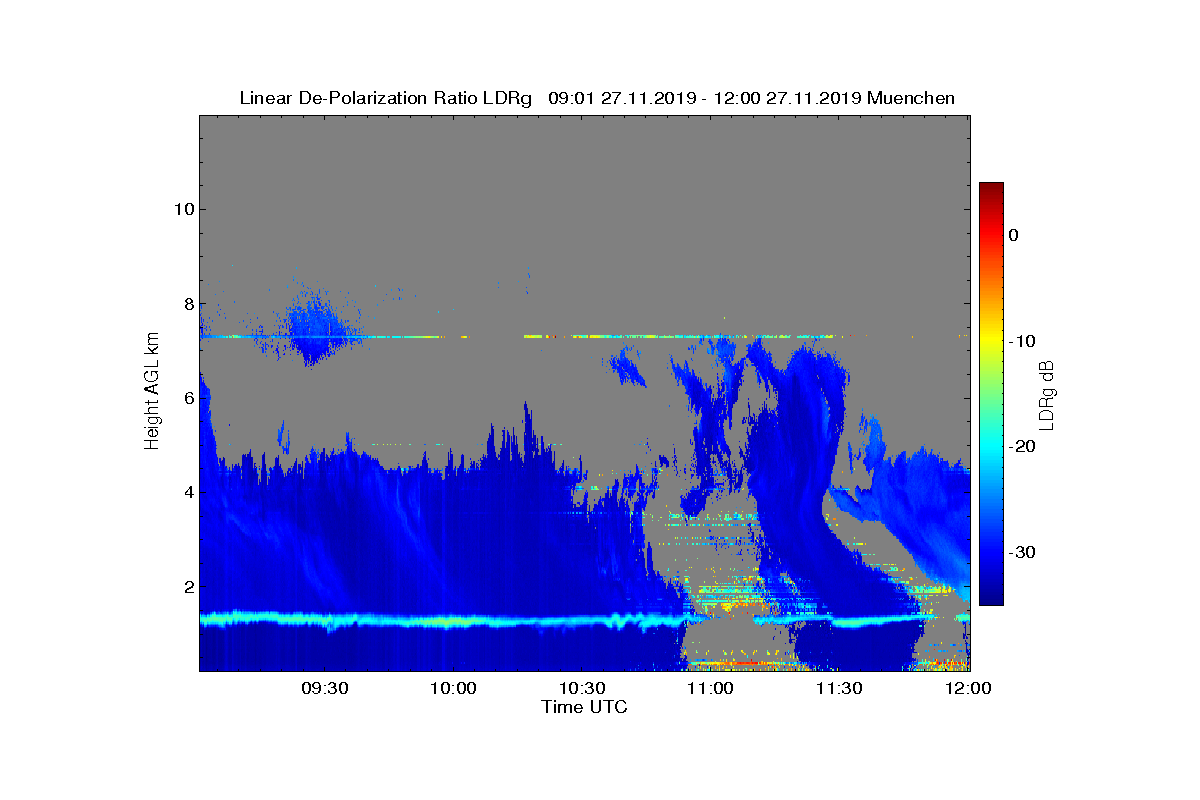Viewport: 1200px width, 800px height.
Task: Click the height tick label 4
Action: (x=188, y=492)
